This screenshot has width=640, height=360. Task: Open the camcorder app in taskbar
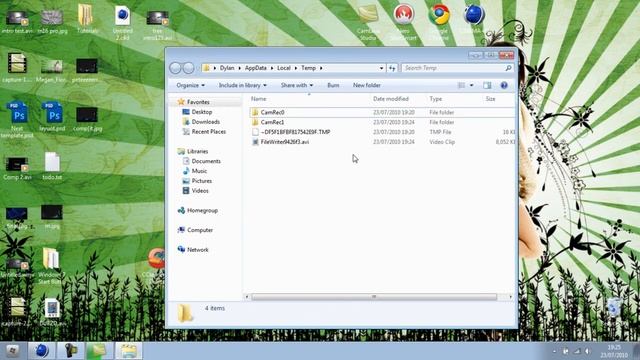pos(70,351)
